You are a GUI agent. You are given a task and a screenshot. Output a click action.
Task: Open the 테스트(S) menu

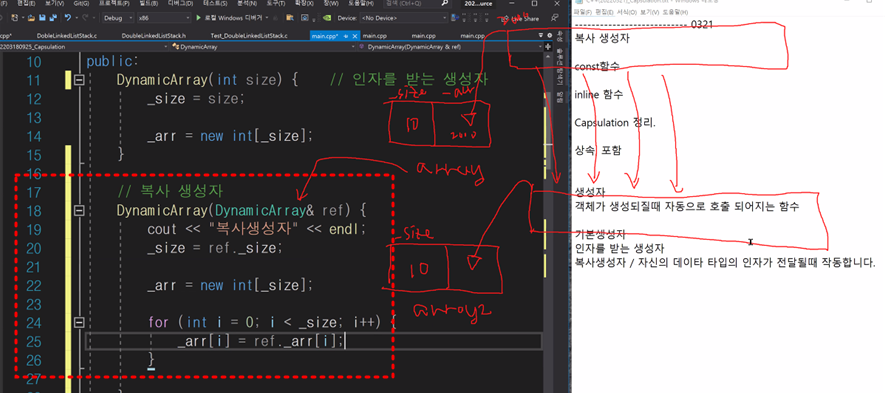(x=214, y=3)
